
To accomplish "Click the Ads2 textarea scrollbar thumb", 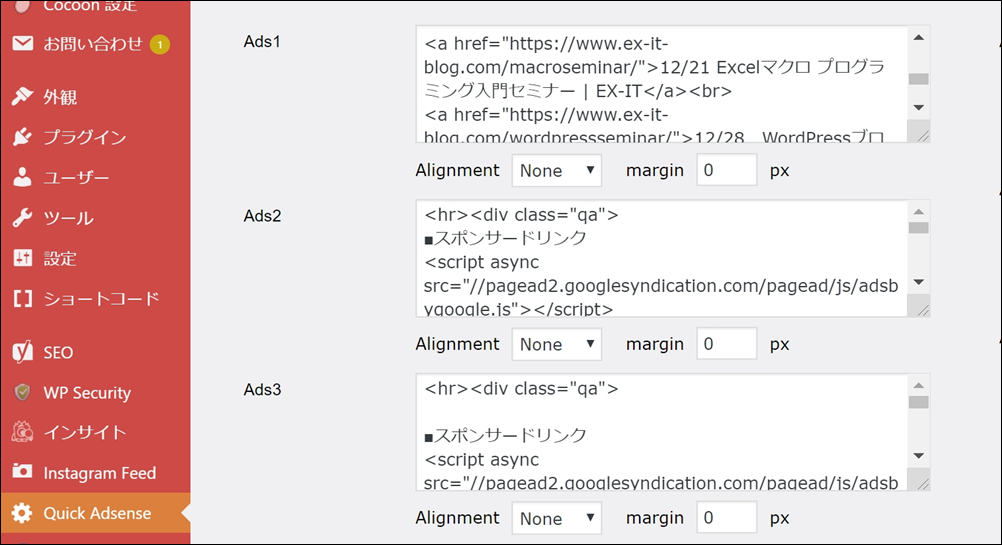I will (918, 227).
